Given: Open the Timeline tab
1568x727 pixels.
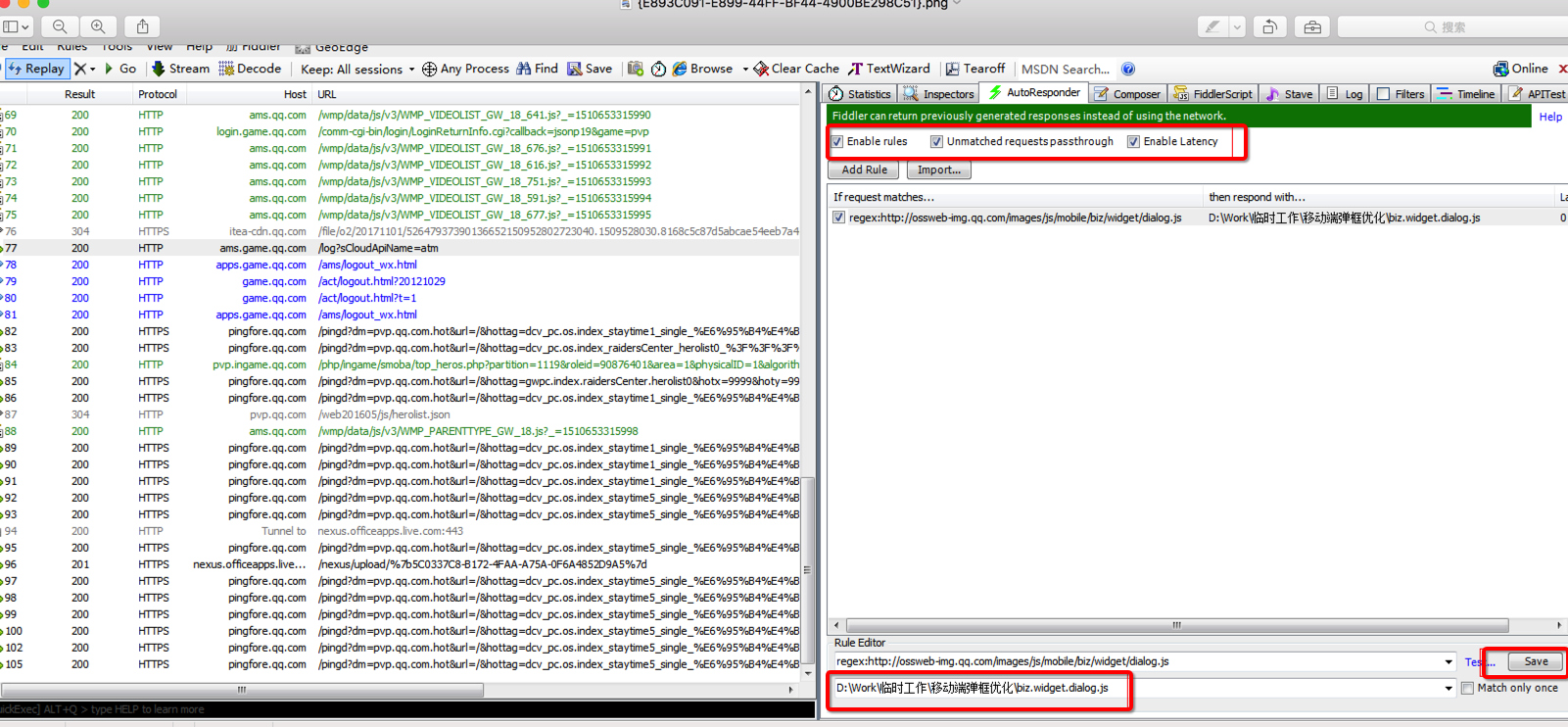Looking at the screenshot, I should click(x=1466, y=94).
